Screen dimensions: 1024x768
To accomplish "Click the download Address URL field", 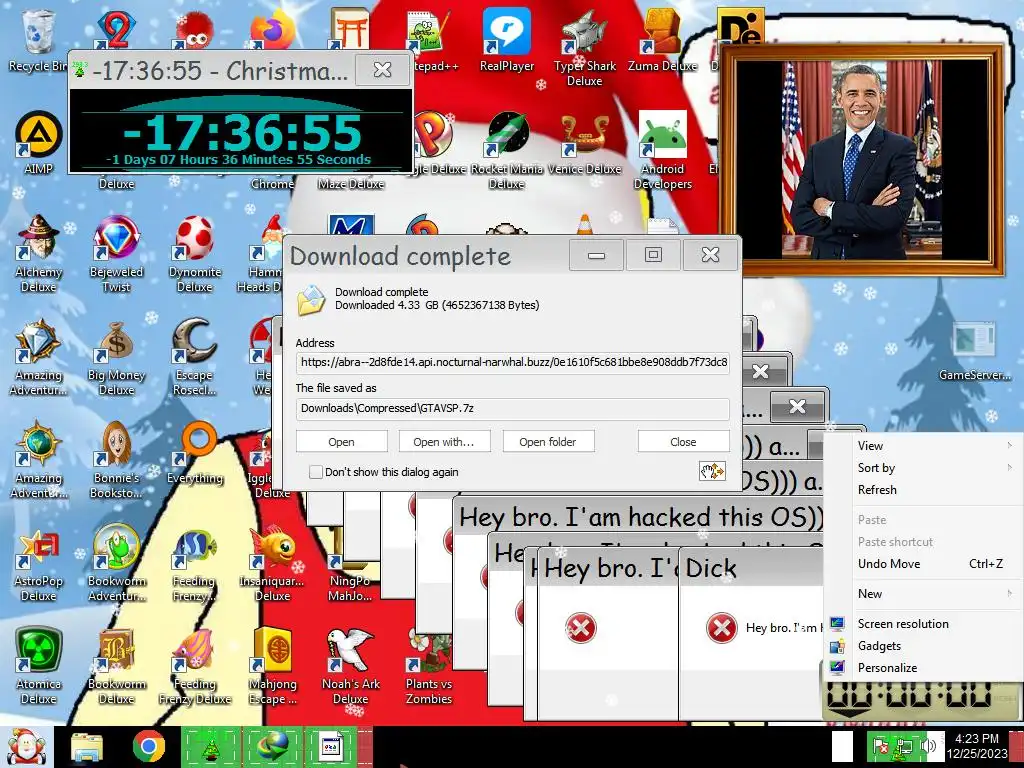I will 512,362.
